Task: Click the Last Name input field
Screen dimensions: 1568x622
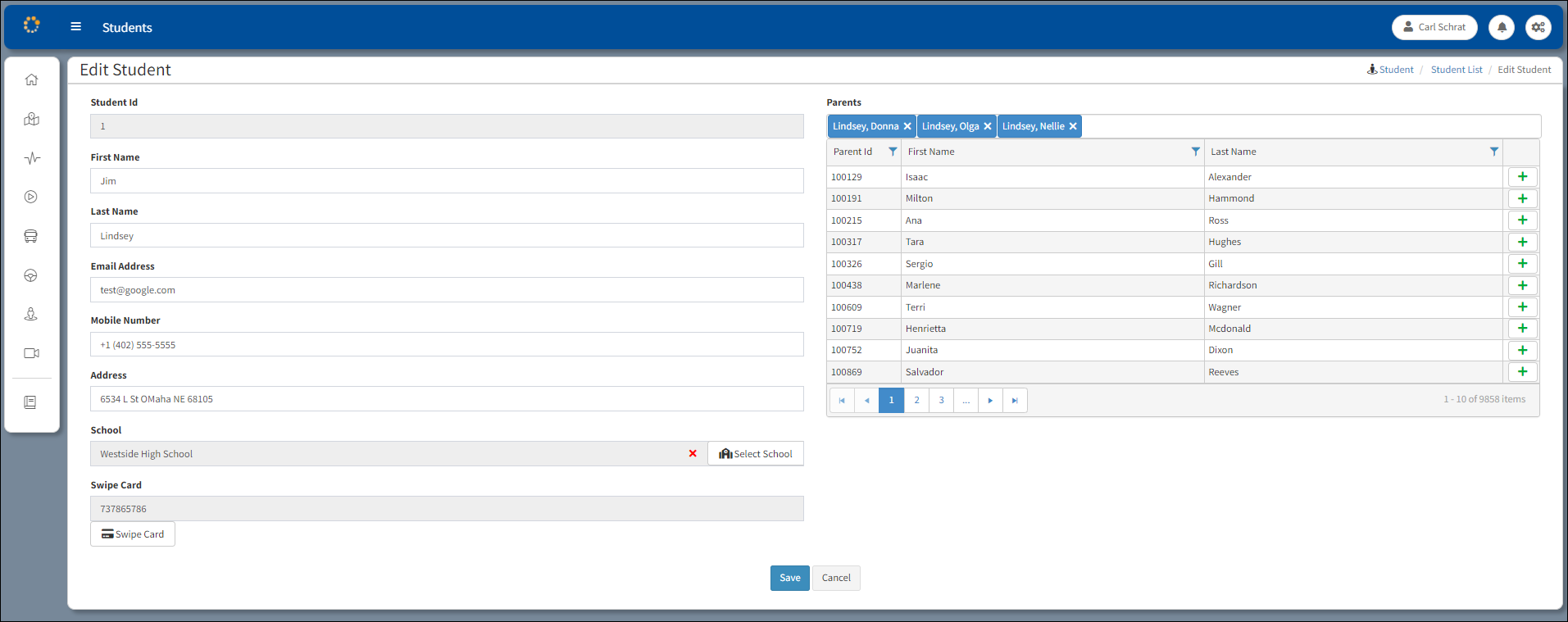Action: (447, 236)
